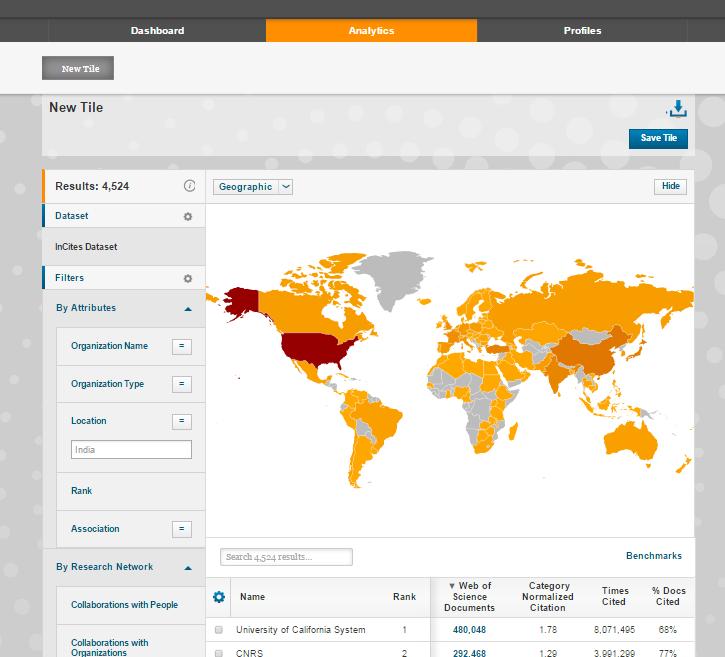The width and height of the screenshot is (725, 657).
Task: Open Dataset settings gear
Action: point(188,216)
